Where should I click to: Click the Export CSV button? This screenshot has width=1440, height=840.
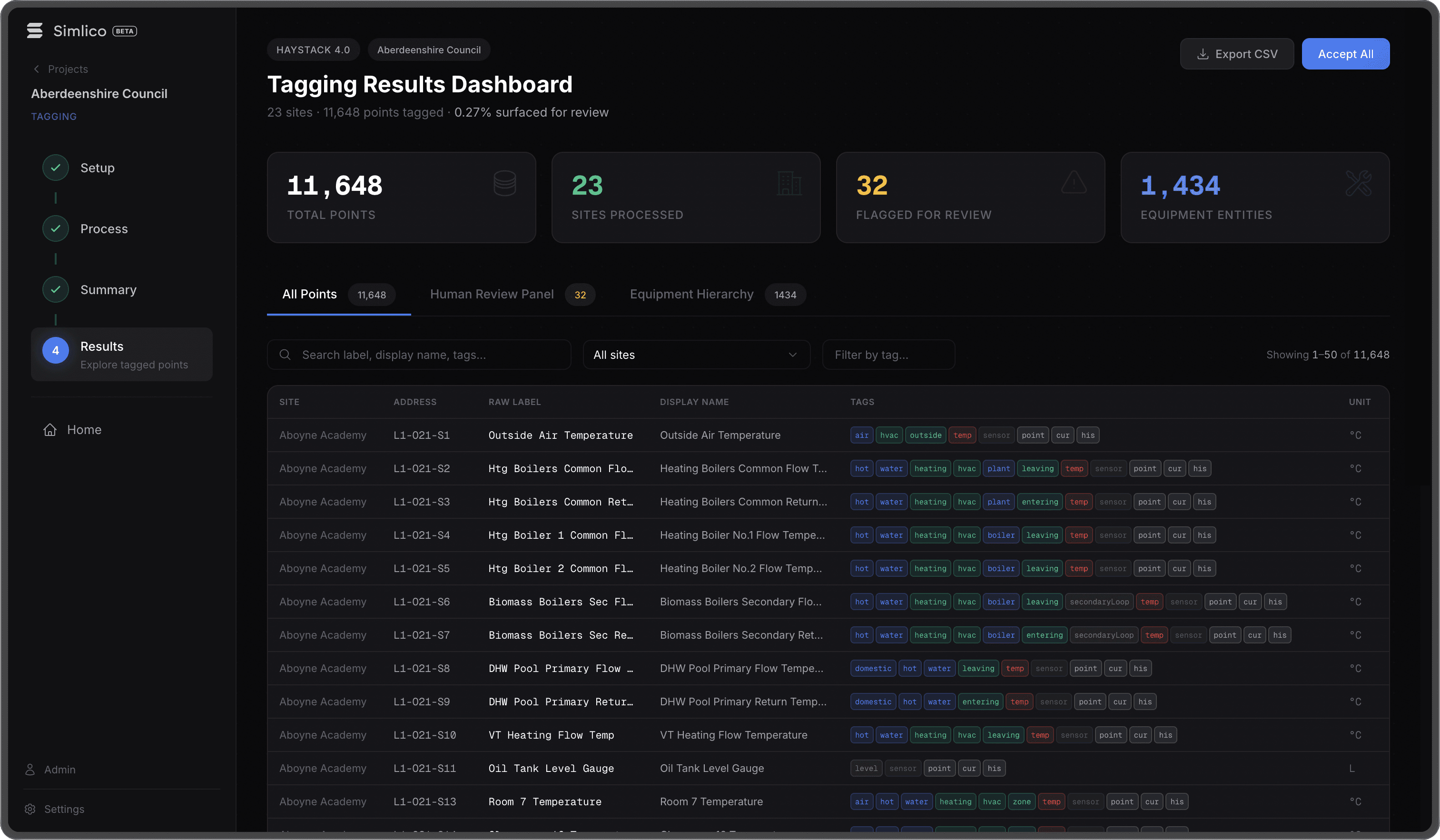[1237, 54]
